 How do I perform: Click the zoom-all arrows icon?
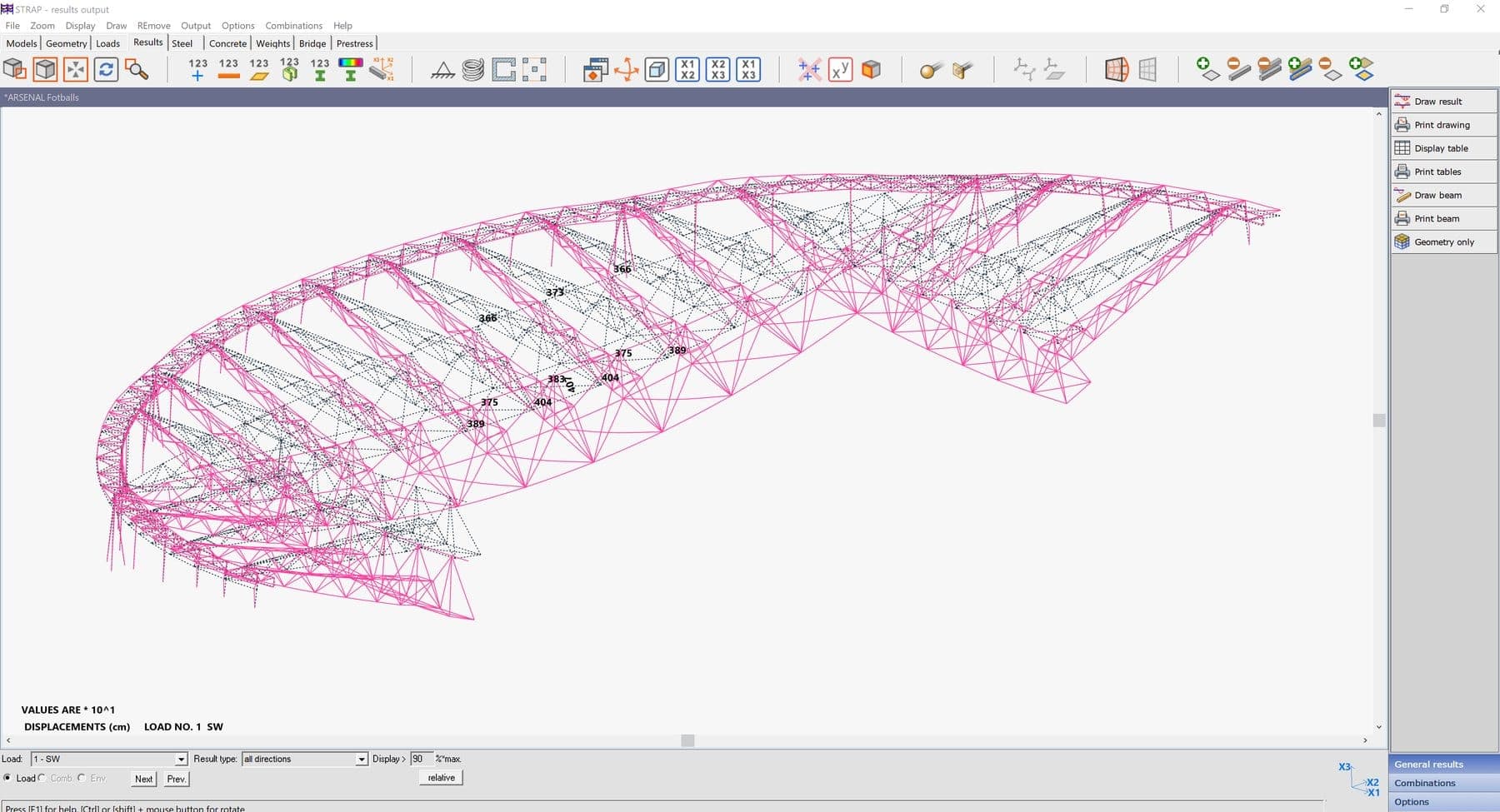click(x=75, y=69)
